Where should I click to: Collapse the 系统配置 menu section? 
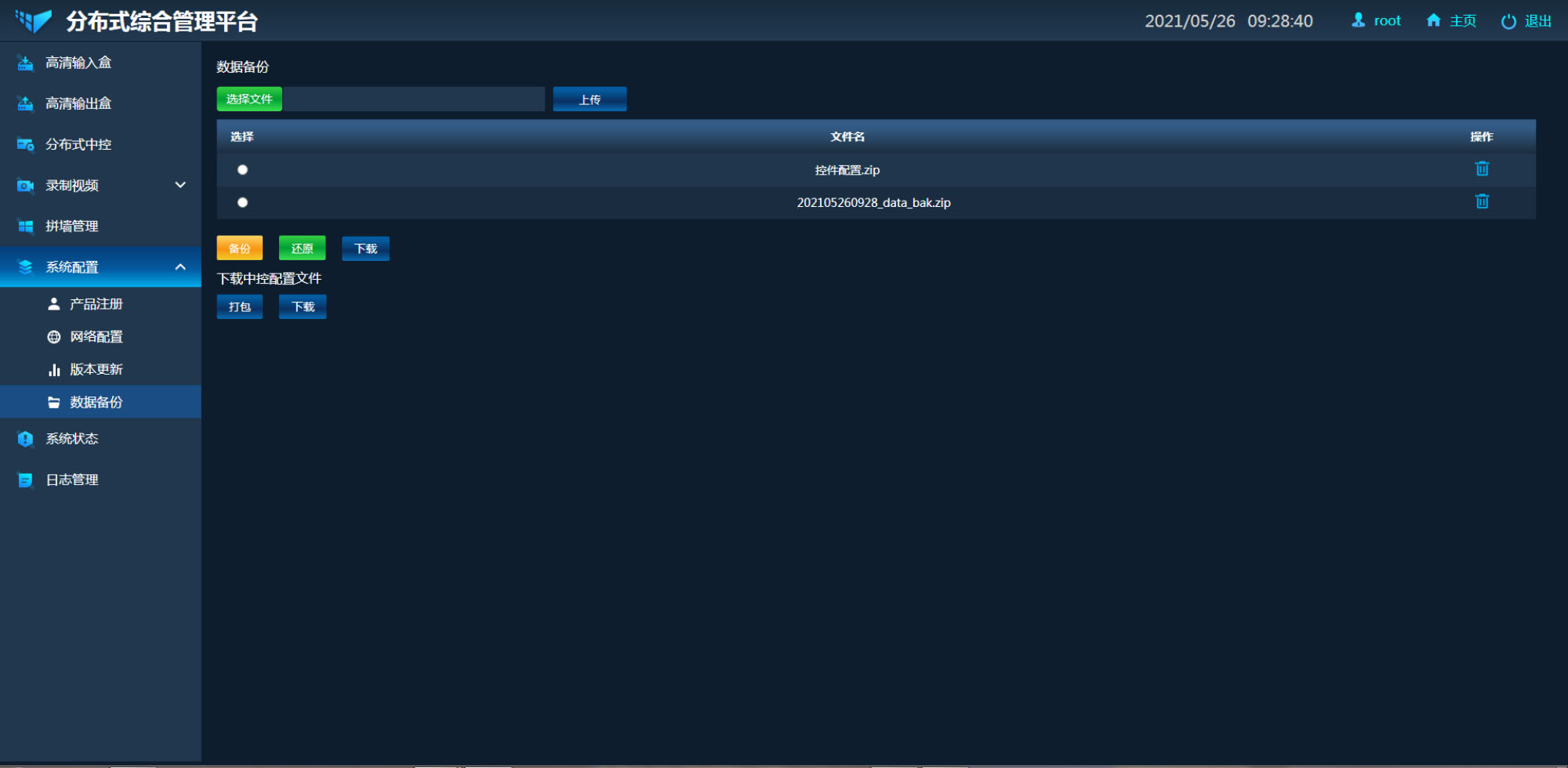tap(180, 267)
